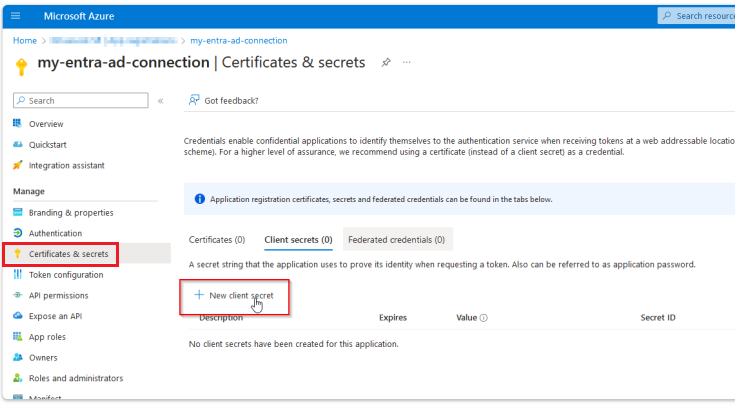Open Owners in the sidebar
This screenshot has height=405, width=735.
tap(43, 358)
